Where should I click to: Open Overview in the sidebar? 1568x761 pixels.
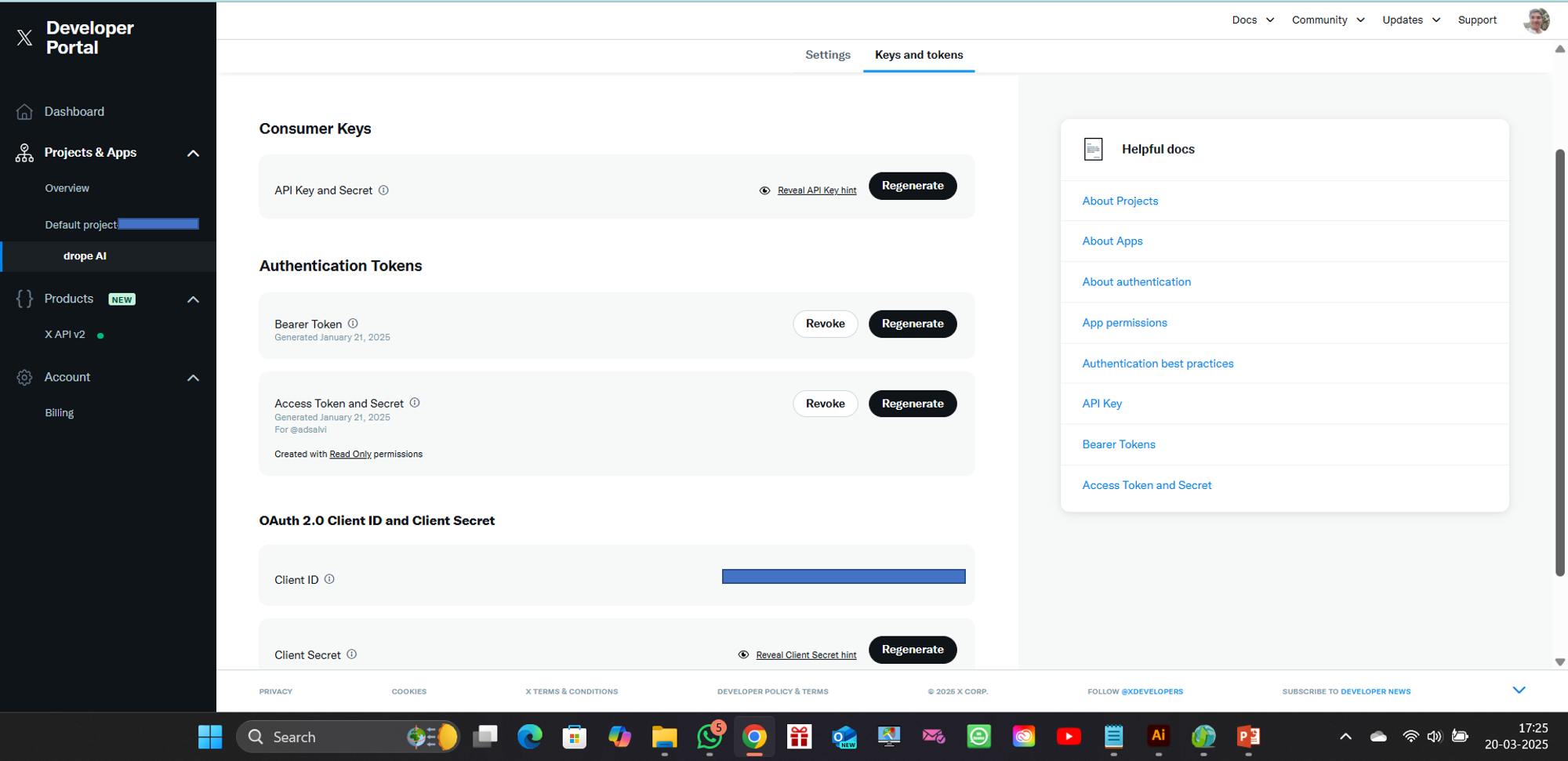[67, 188]
